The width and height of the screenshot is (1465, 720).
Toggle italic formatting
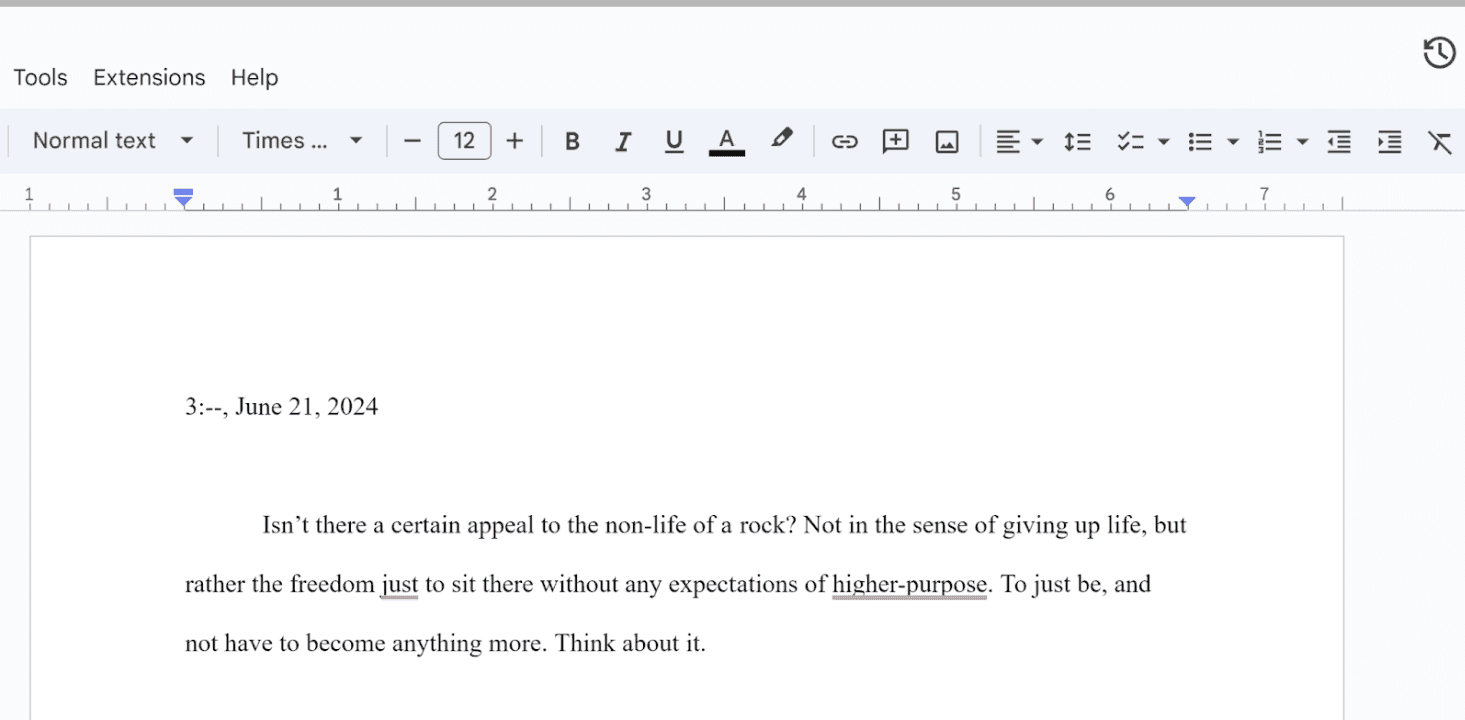click(623, 141)
